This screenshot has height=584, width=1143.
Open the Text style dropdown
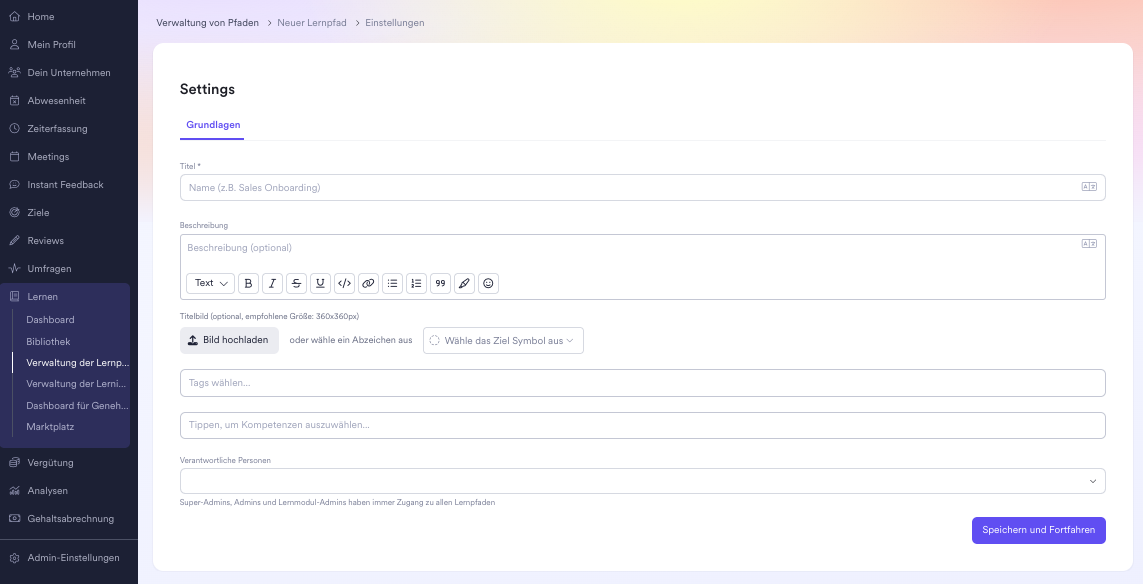coord(210,283)
